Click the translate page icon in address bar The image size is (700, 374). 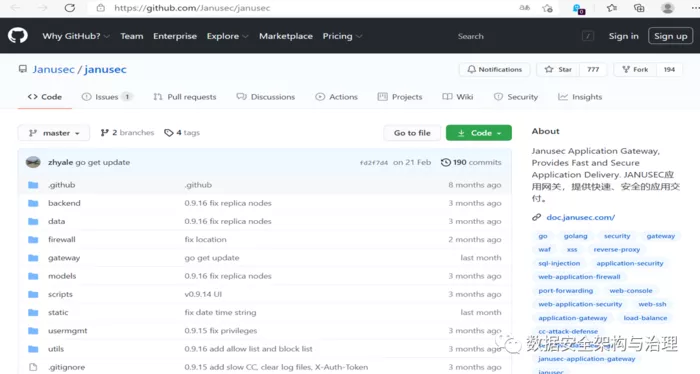tap(524, 8)
